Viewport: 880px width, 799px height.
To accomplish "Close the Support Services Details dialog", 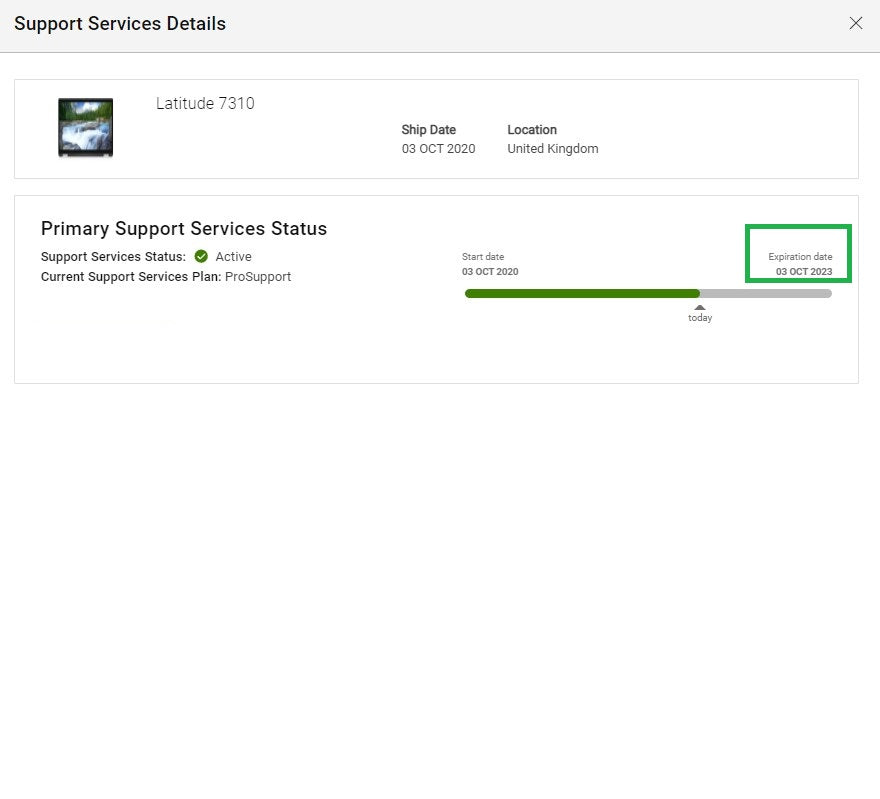I will pos(855,23).
